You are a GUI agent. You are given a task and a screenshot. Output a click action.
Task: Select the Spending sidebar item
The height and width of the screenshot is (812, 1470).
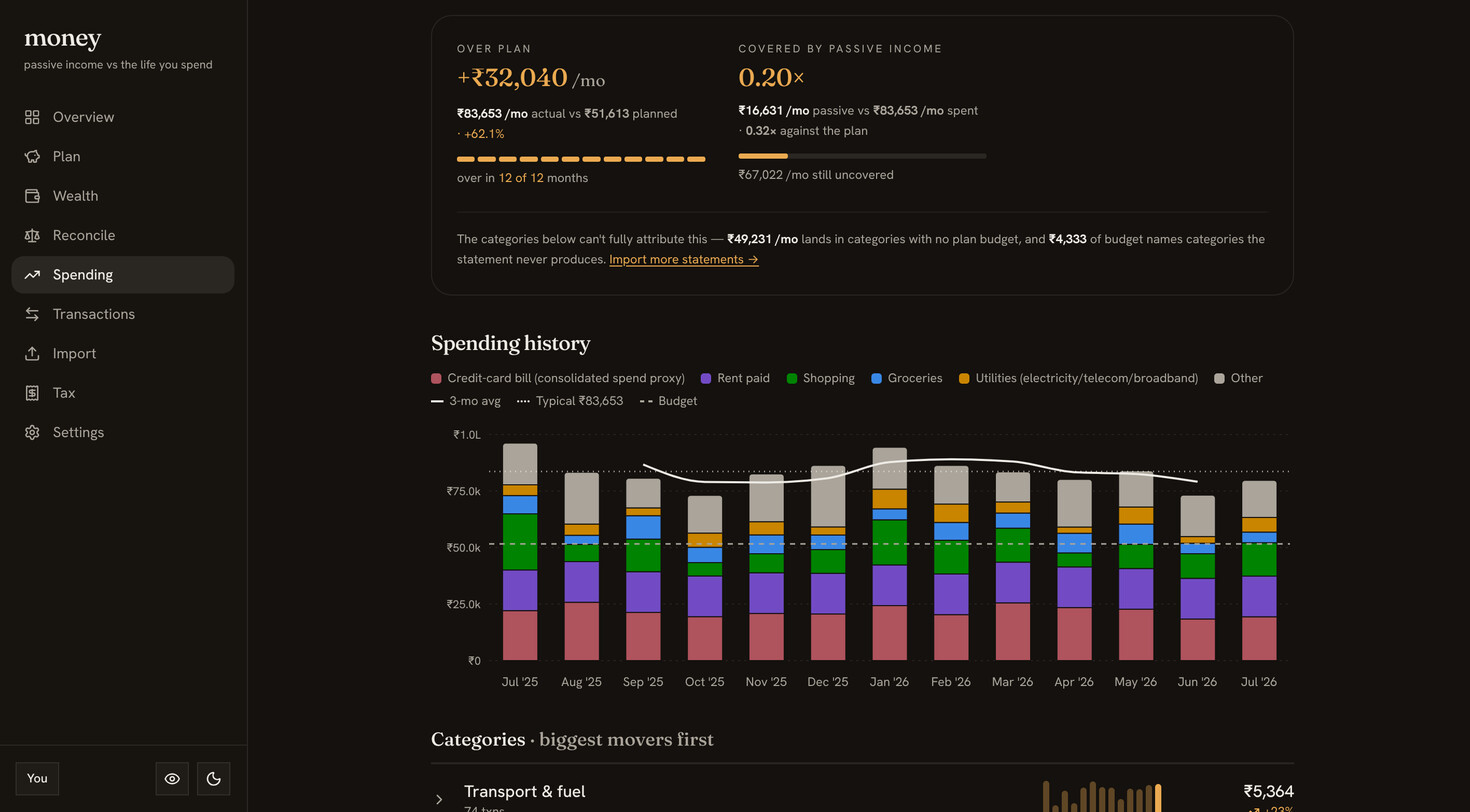point(123,275)
